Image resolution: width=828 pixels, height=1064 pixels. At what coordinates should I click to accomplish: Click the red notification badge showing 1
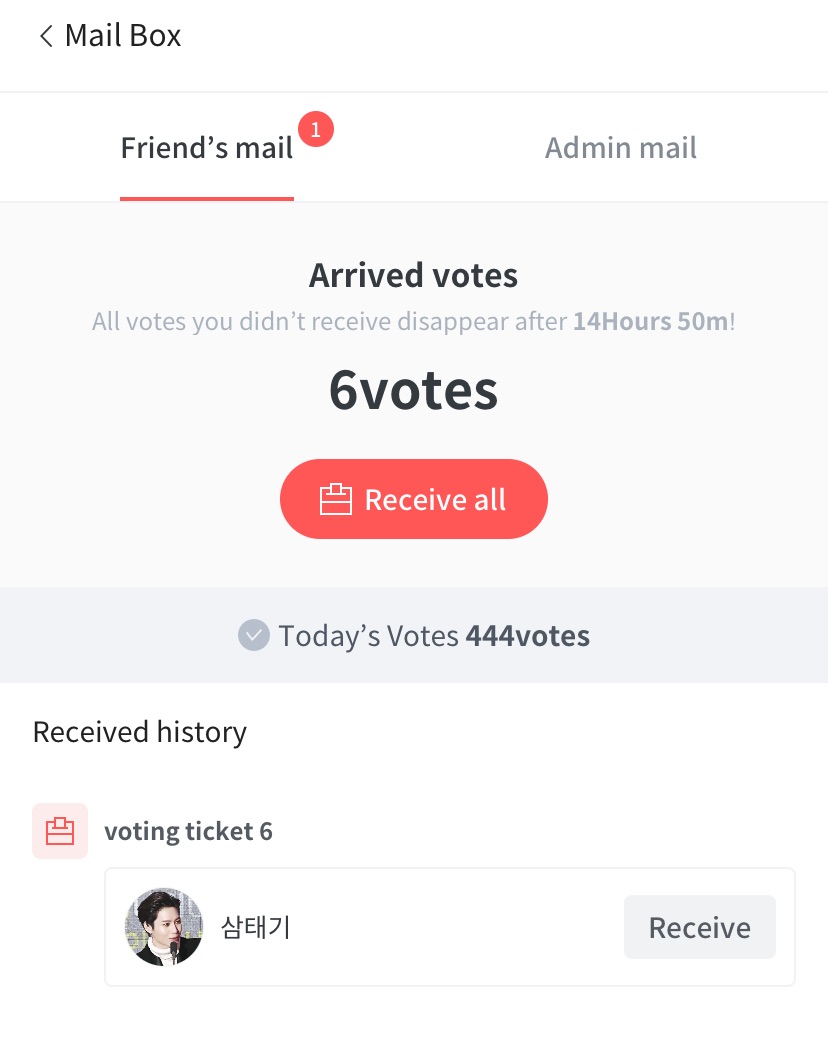(315, 129)
